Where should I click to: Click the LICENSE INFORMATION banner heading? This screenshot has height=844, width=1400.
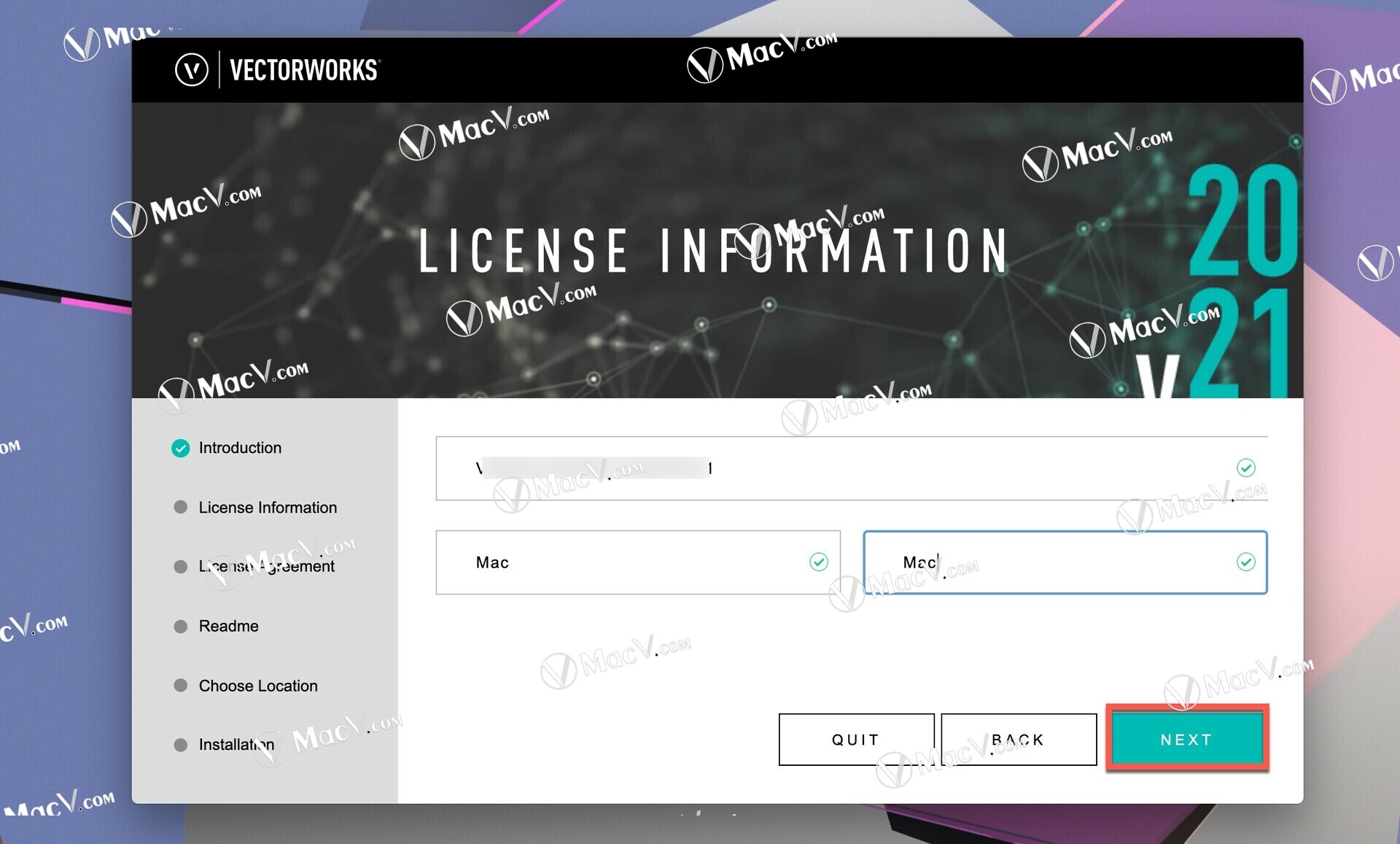714,250
